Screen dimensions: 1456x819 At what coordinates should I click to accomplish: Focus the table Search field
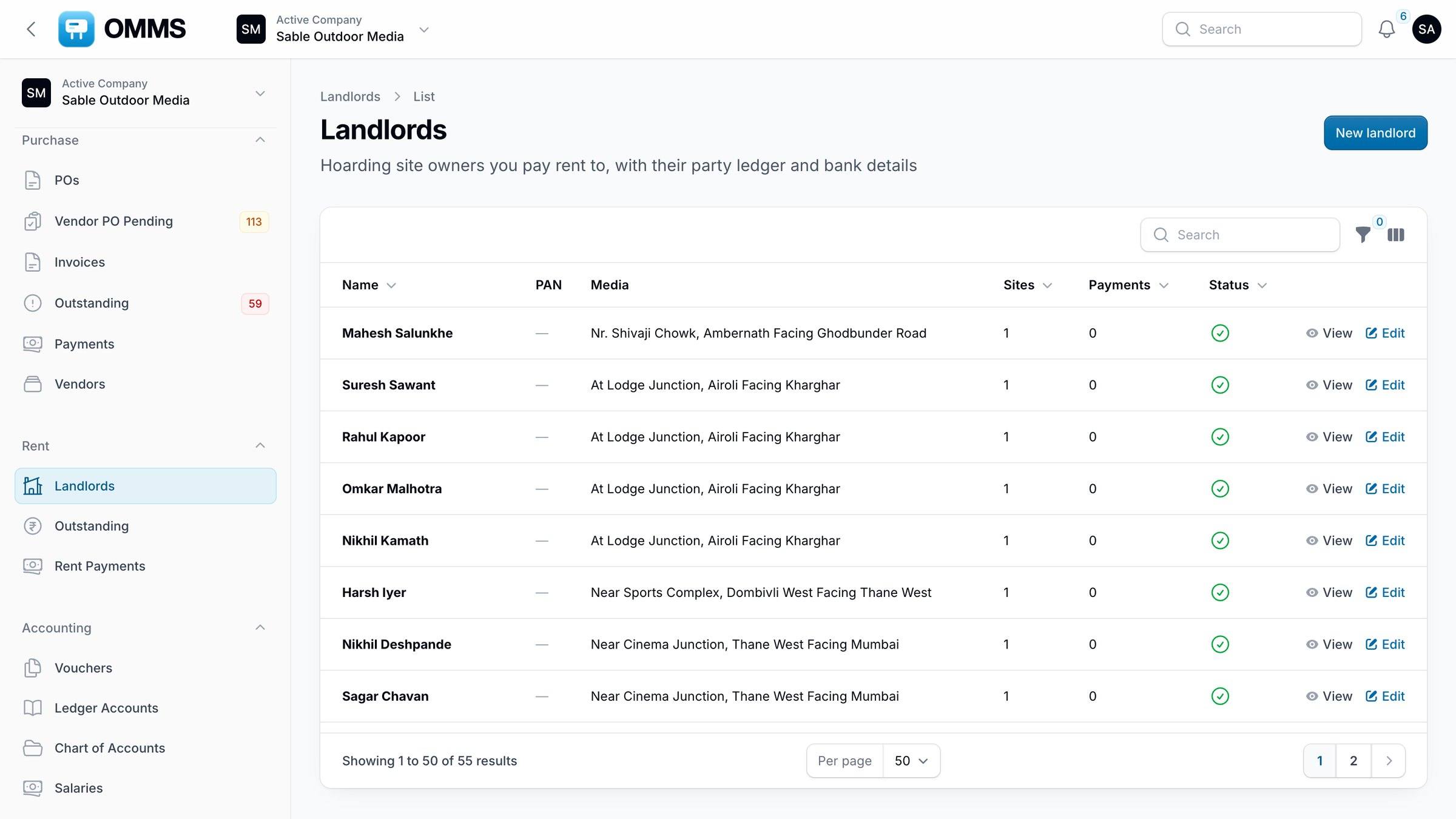click(1240, 235)
